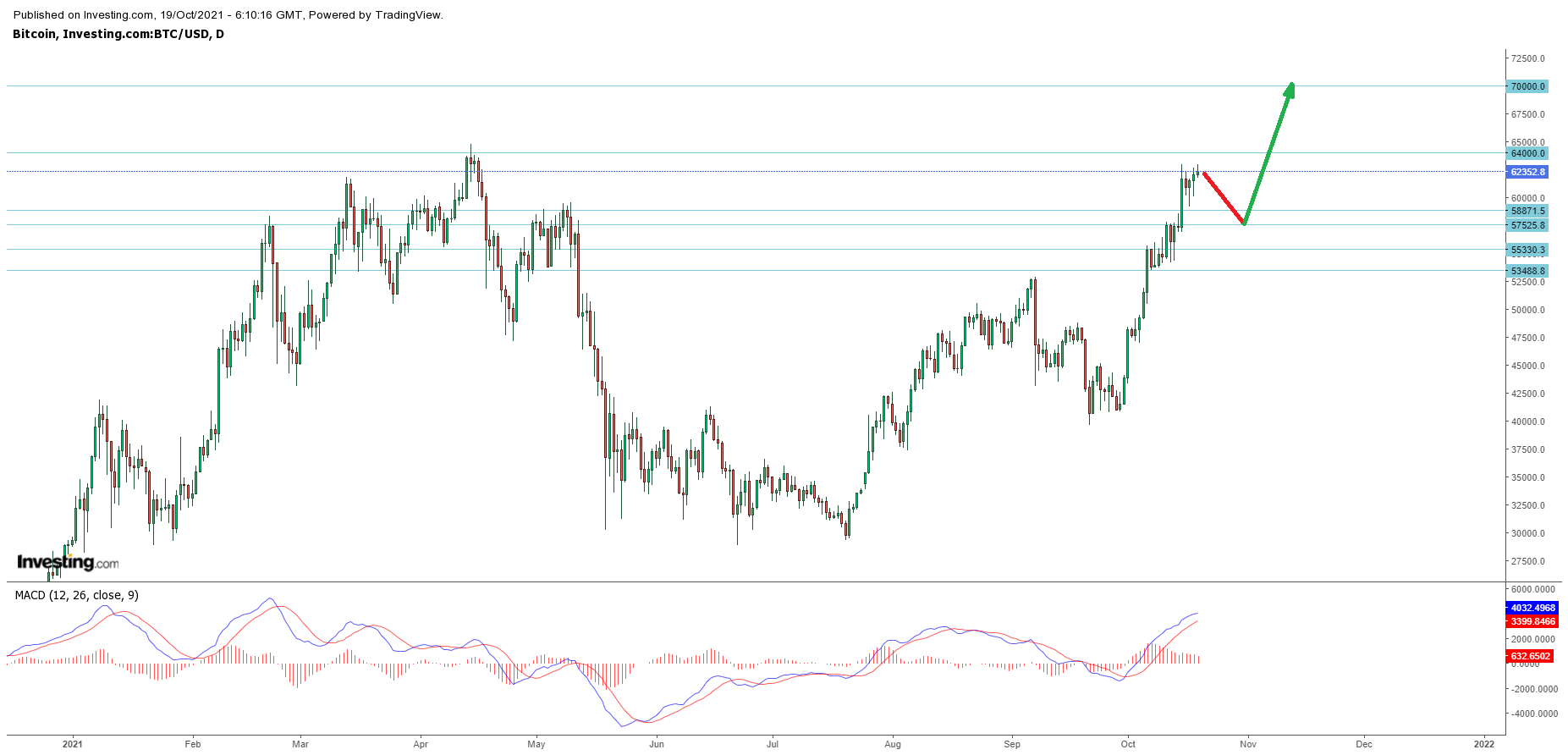
Task: Click the 70000.0 price level label
Action: pos(1527,86)
